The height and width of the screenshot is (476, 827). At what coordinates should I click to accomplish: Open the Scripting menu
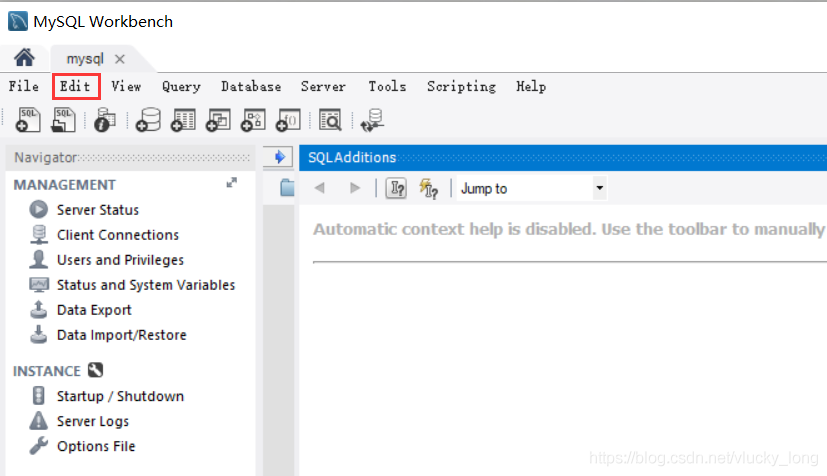(461, 86)
